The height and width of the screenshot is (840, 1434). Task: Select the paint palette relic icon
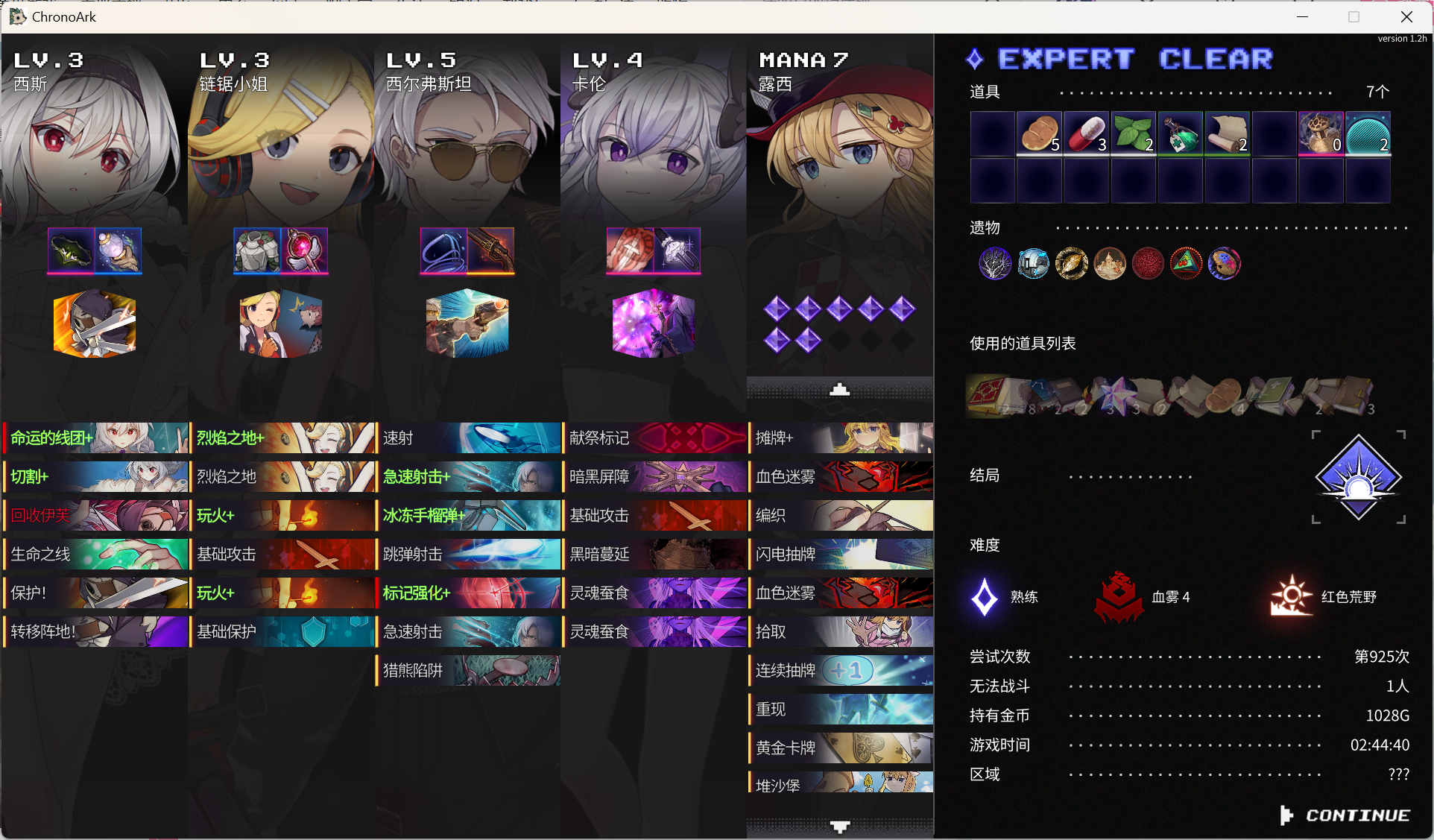(1224, 263)
